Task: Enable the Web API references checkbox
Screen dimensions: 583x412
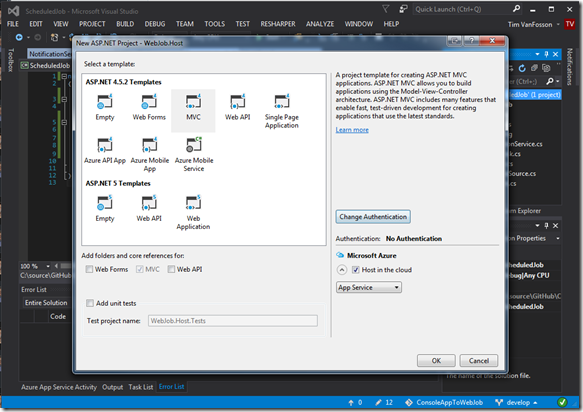Action: pyautogui.click(x=171, y=269)
